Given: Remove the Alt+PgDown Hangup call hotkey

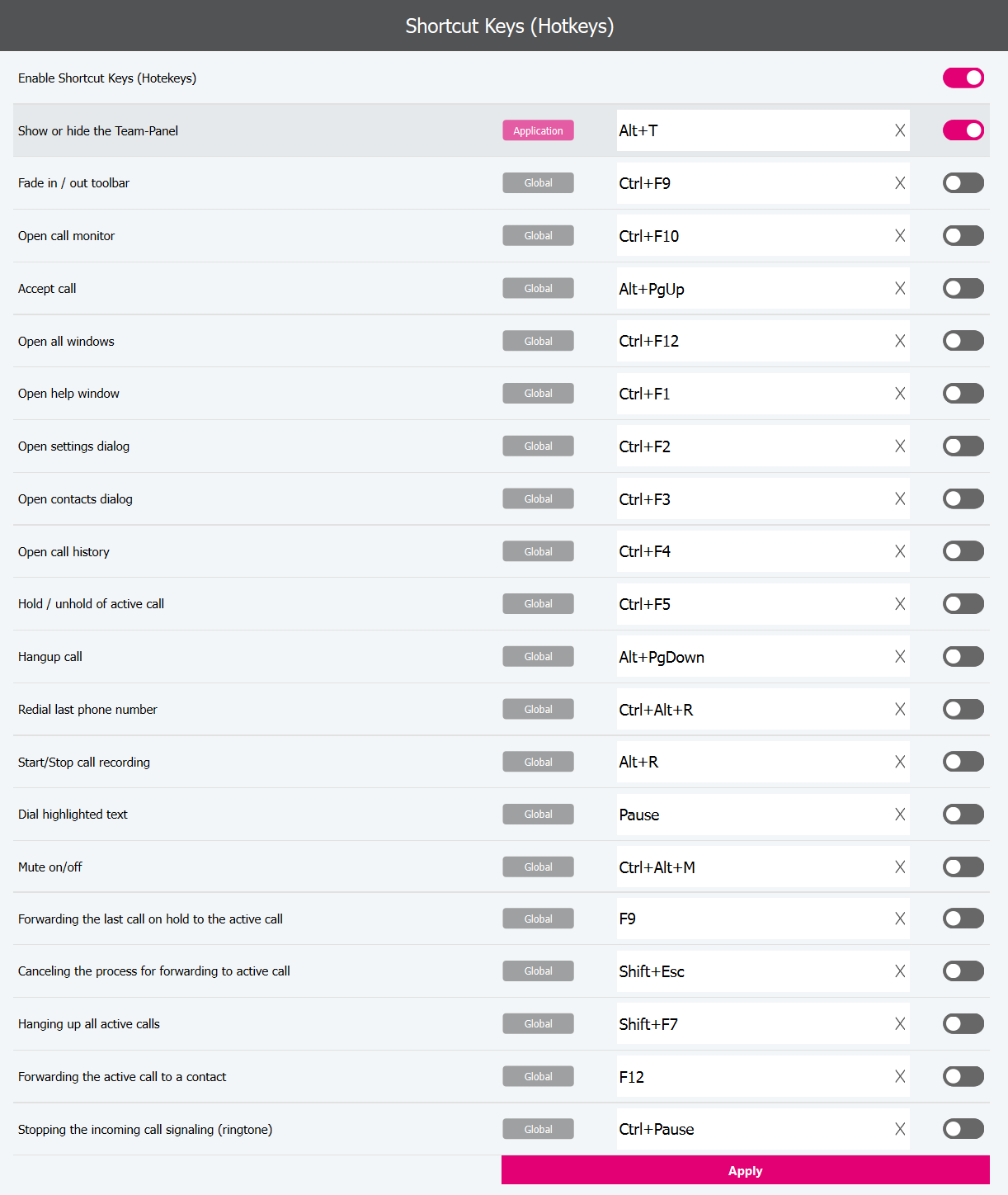Looking at the screenshot, I should pos(900,657).
